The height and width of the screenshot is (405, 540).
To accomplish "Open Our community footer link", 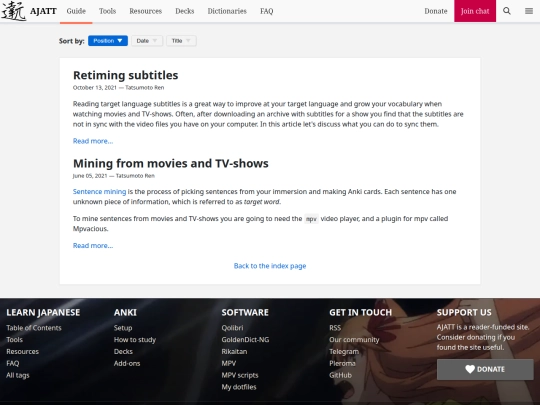I will pos(354,340).
